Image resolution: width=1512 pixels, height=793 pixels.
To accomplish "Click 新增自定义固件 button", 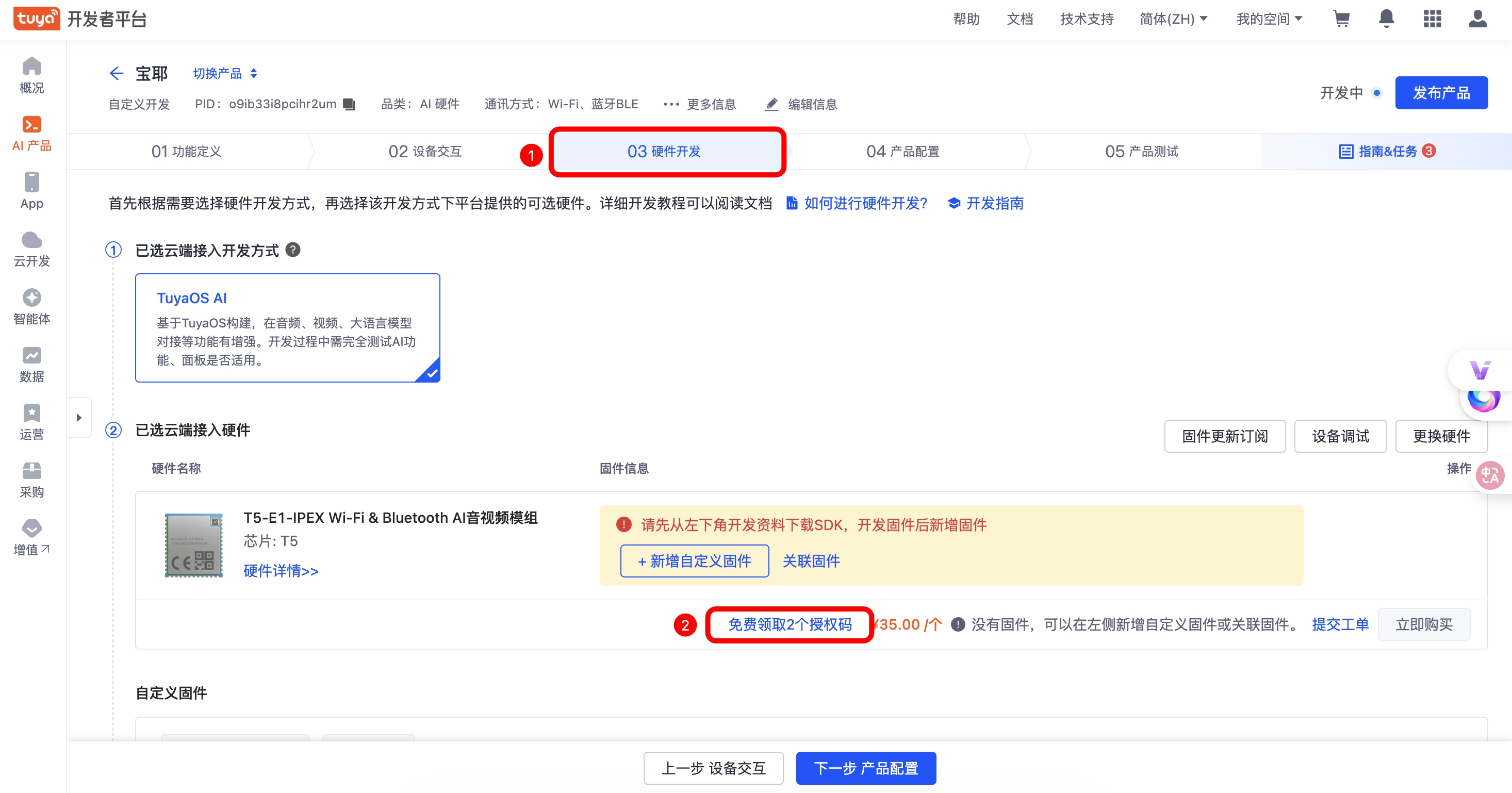I will click(694, 561).
